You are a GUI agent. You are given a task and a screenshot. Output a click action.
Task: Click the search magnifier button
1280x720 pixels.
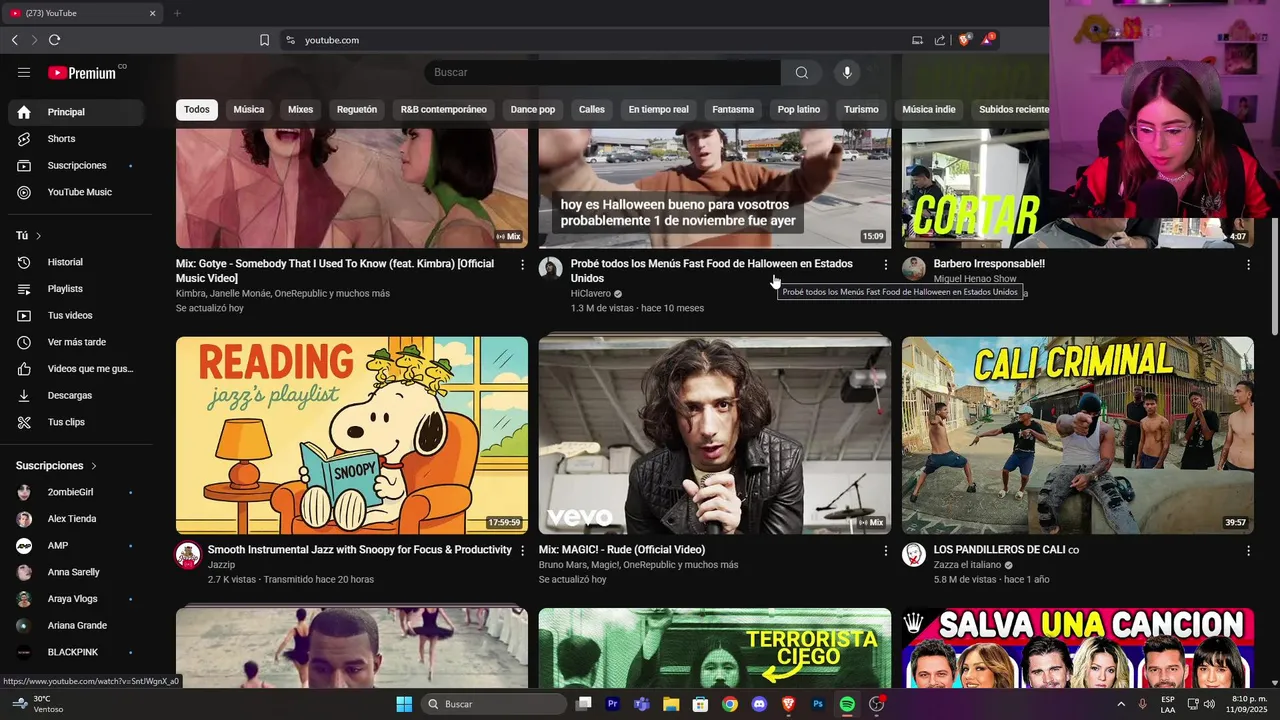pos(801,72)
